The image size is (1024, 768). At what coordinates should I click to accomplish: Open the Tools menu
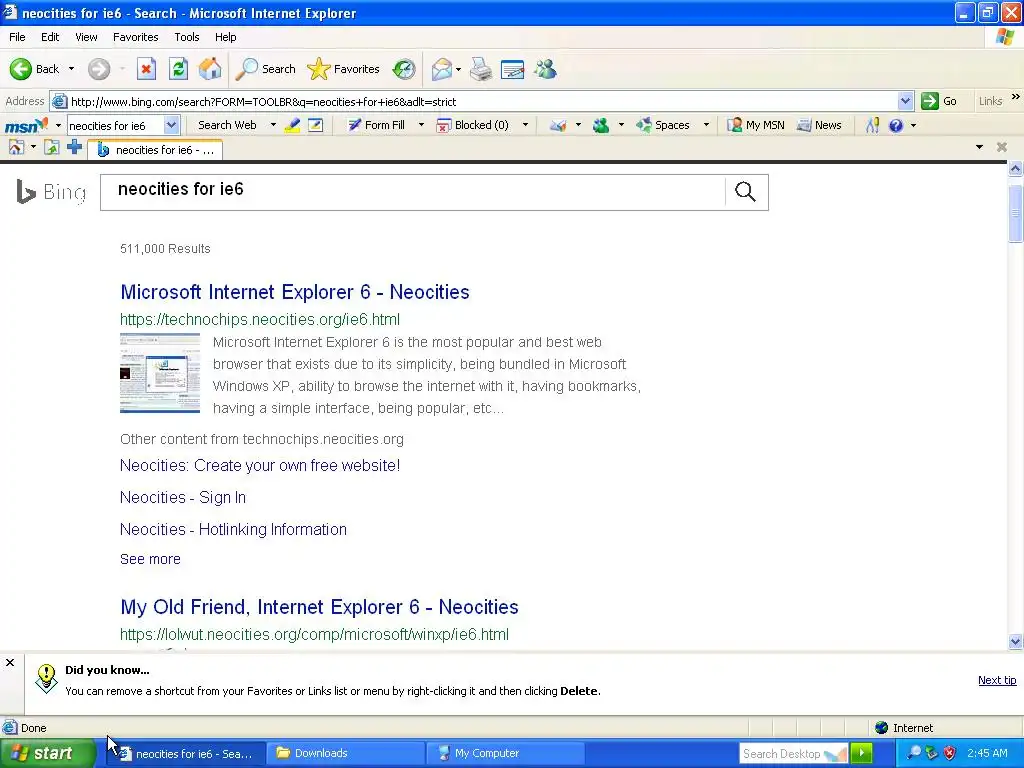click(x=186, y=37)
